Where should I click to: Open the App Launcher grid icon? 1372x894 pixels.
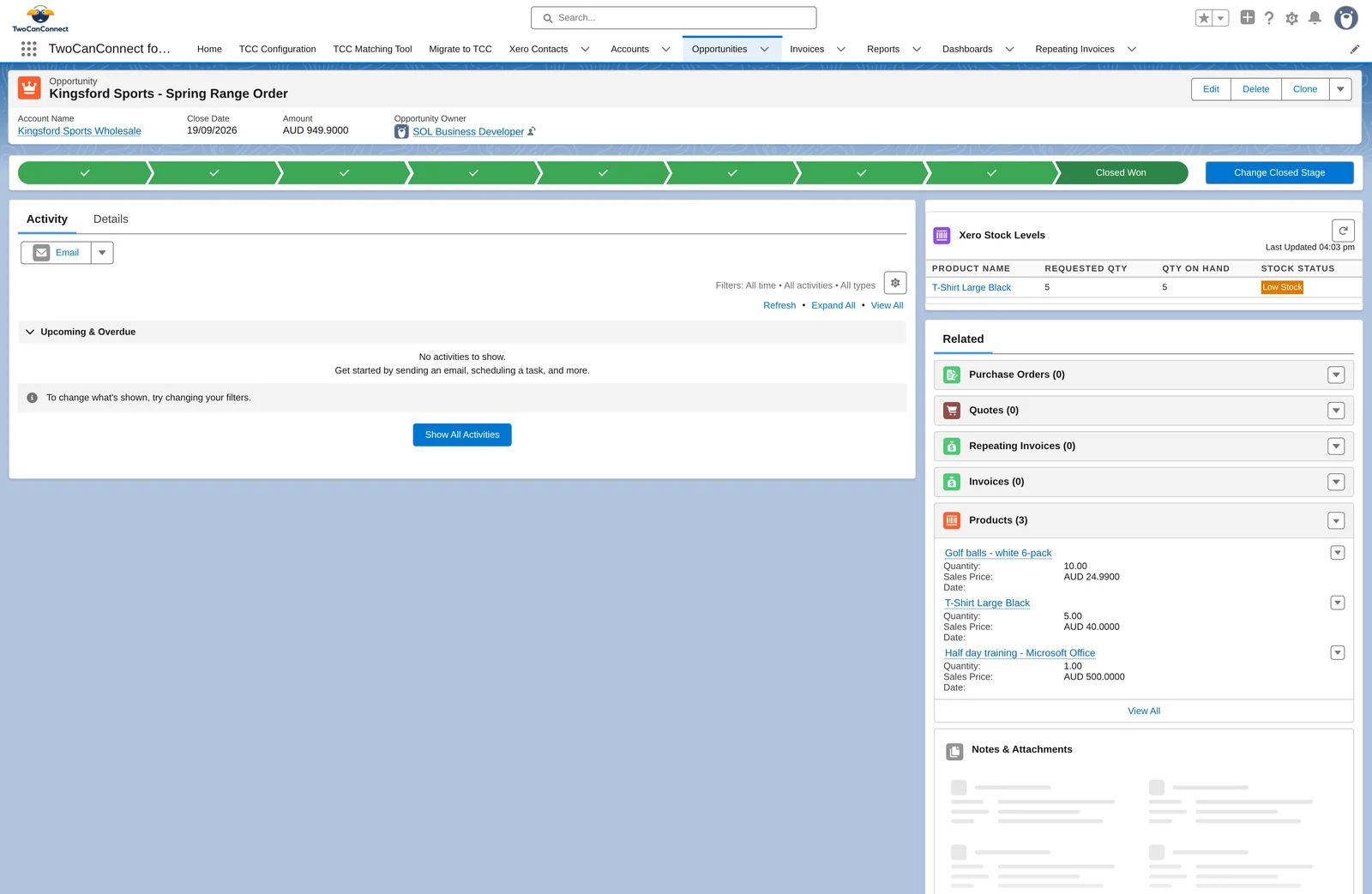[28, 49]
